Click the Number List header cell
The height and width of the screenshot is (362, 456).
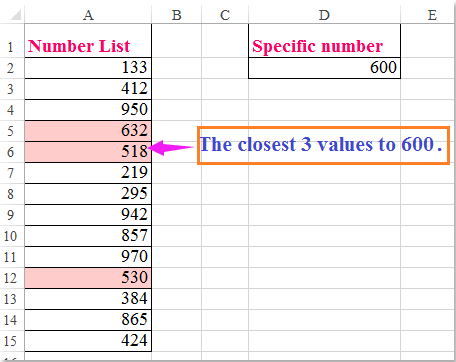click(88, 41)
